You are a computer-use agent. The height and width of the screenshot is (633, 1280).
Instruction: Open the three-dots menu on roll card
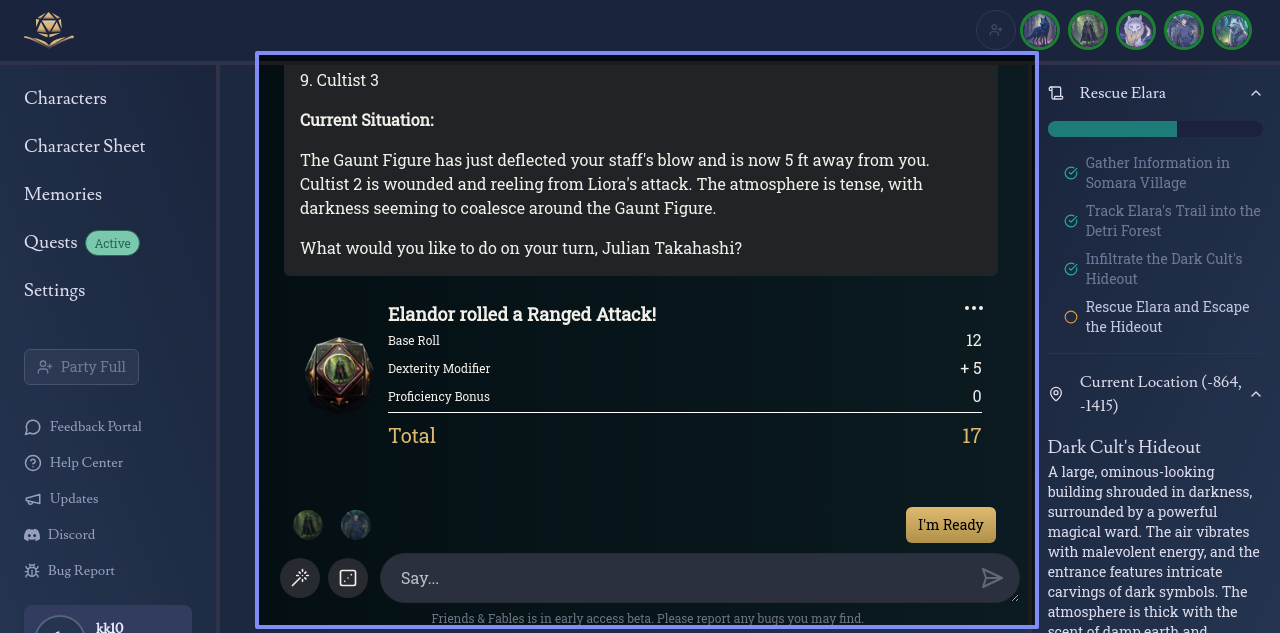974,308
